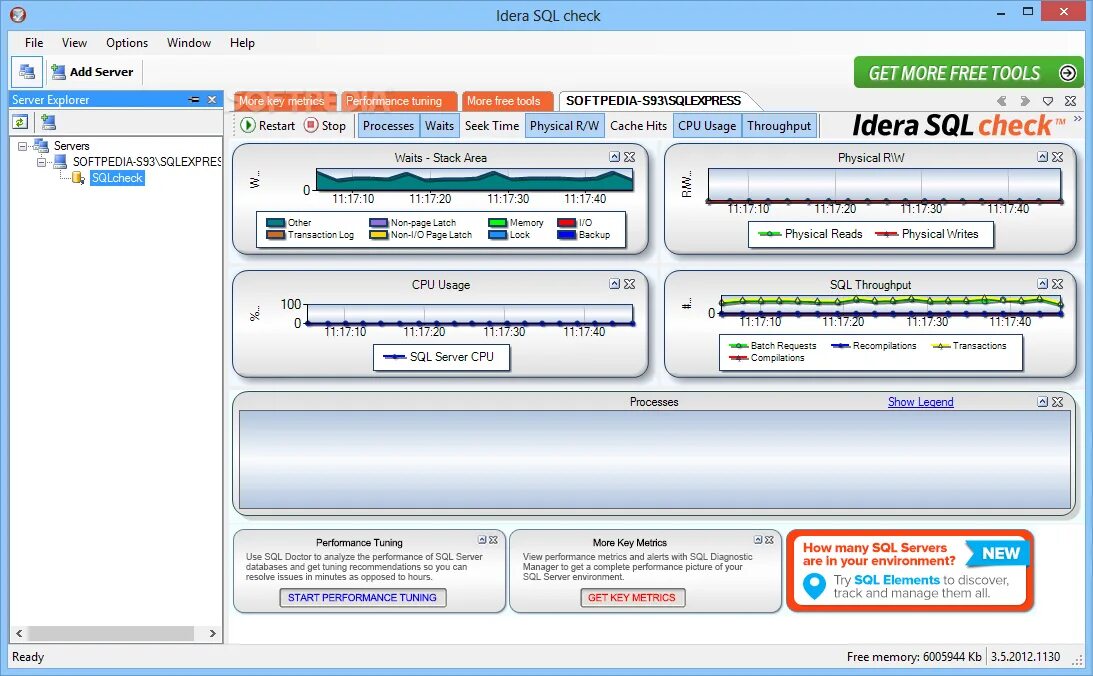The width and height of the screenshot is (1093, 676).
Task: Toggle the Processes panel button
Action: 388,125
